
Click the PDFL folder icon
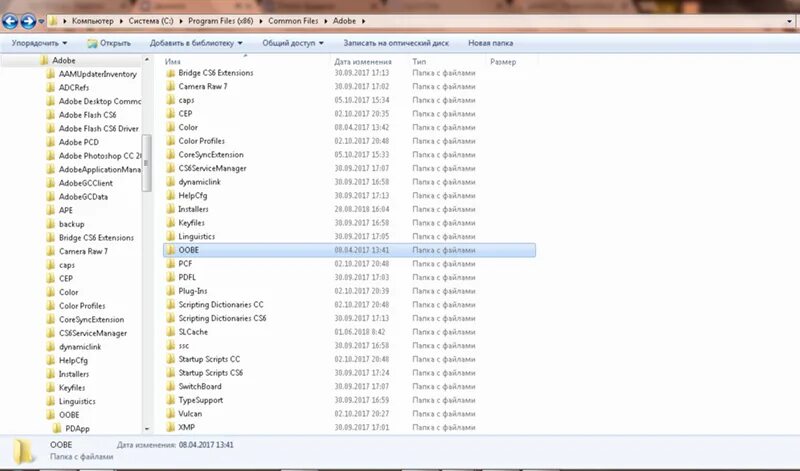[171, 277]
